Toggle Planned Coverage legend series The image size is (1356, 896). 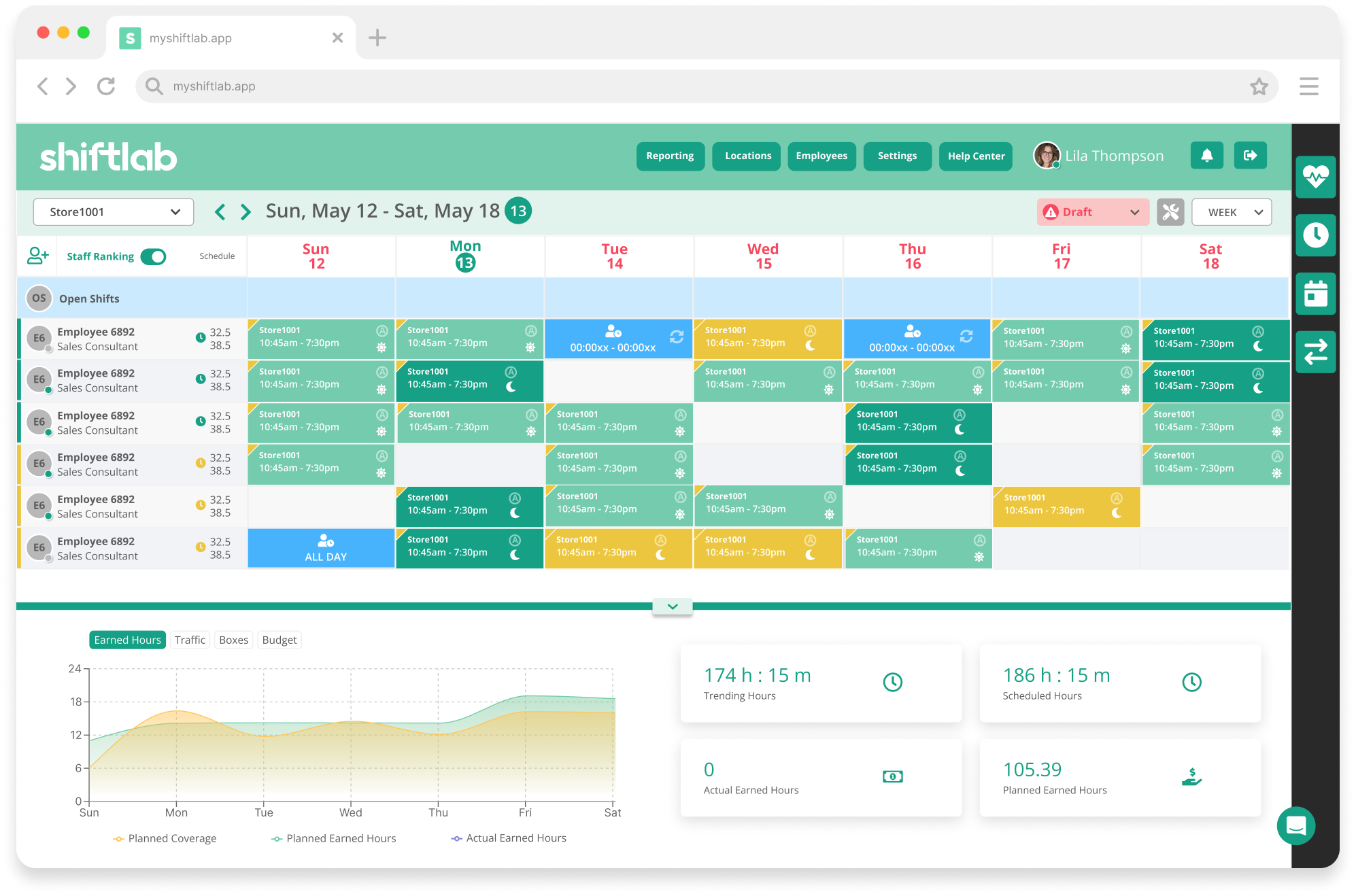click(x=165, y=838)
